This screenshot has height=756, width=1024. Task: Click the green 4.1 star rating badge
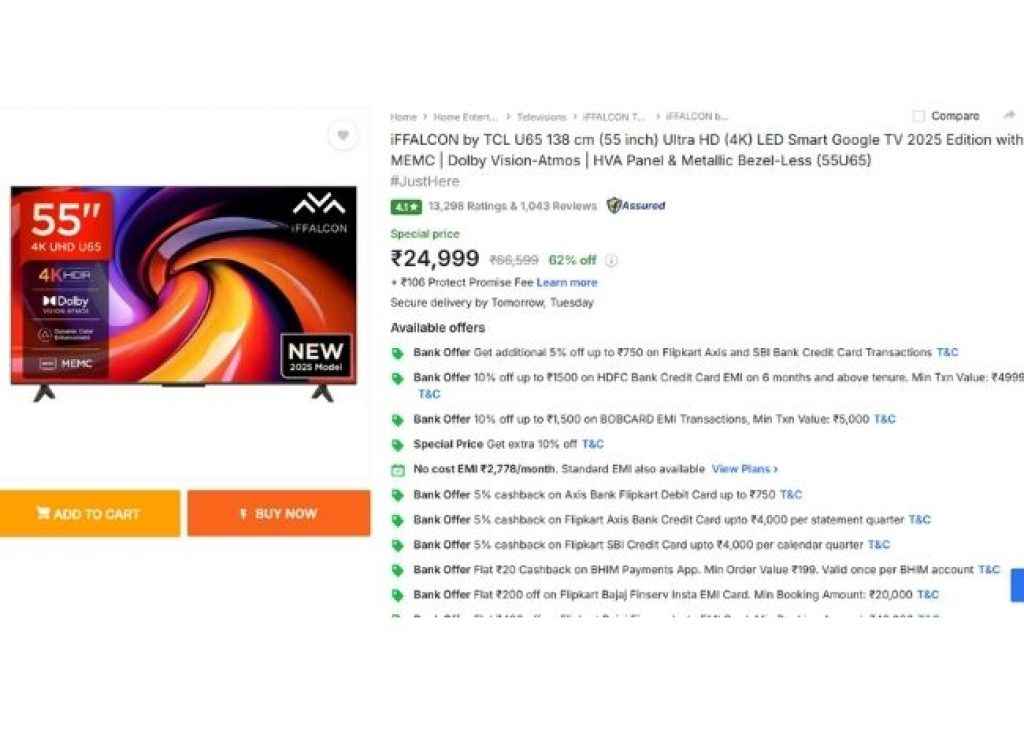click(405, 207)
